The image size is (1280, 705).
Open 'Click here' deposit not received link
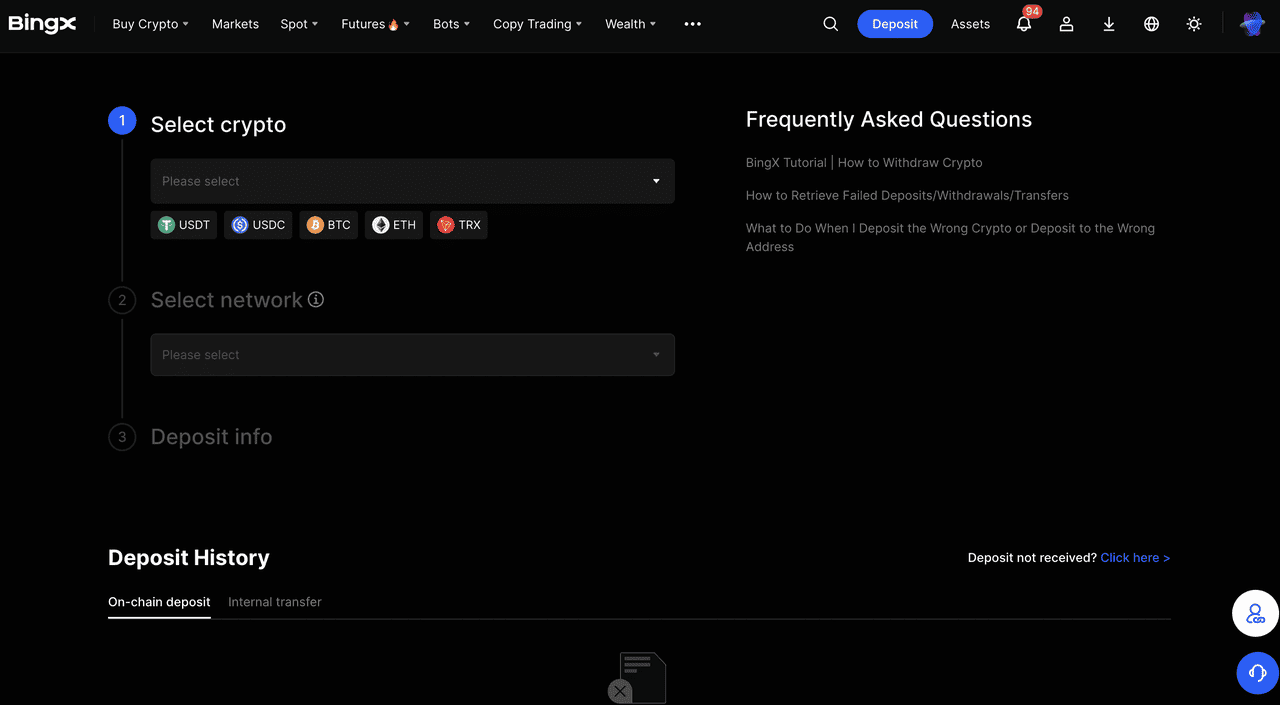pos(1134,558)
